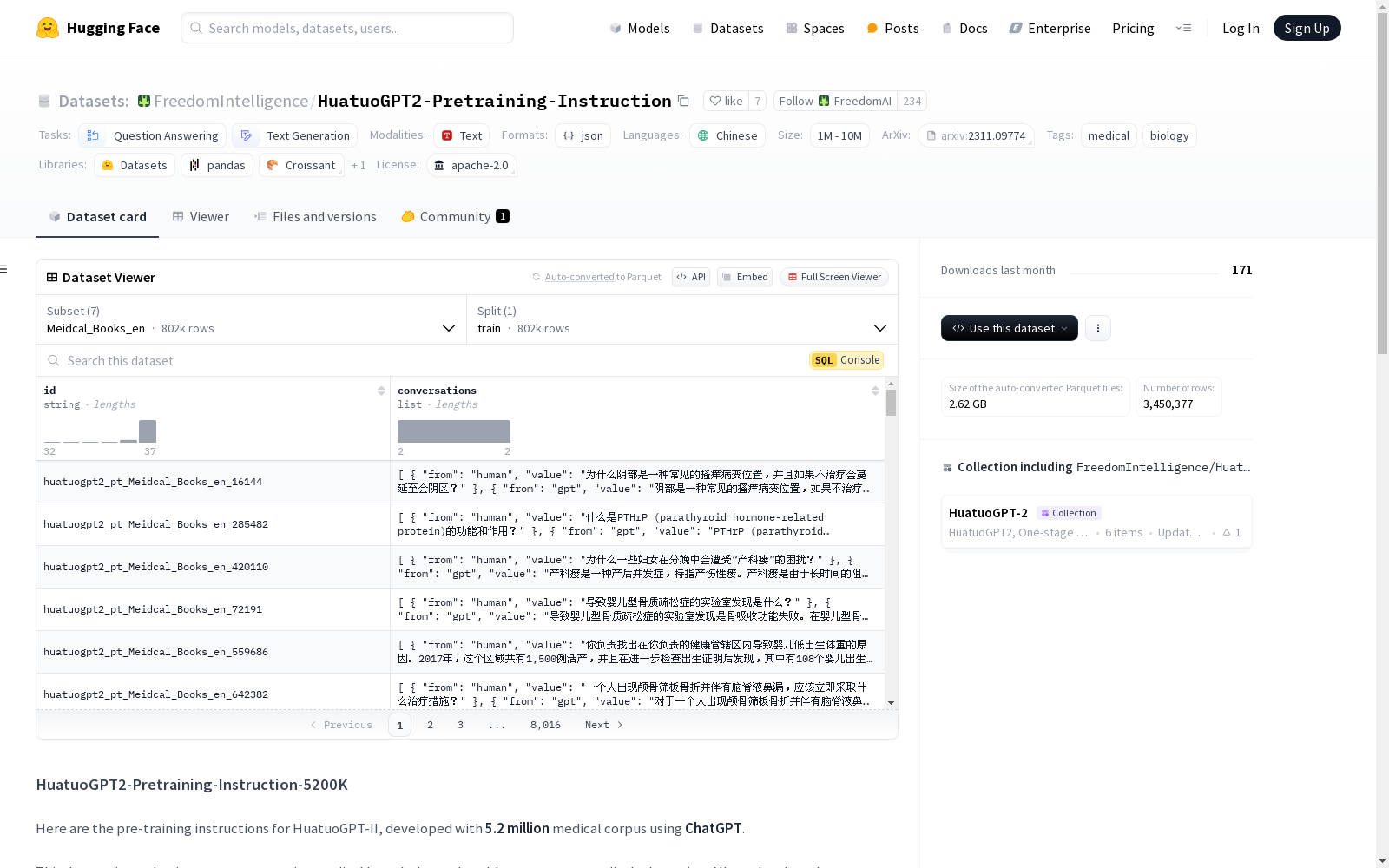Image resolution: width=1389 pixels, height=868 pixels.
Task: Focus the Search models, datasets, users field
Action: (x=347, y=28)
